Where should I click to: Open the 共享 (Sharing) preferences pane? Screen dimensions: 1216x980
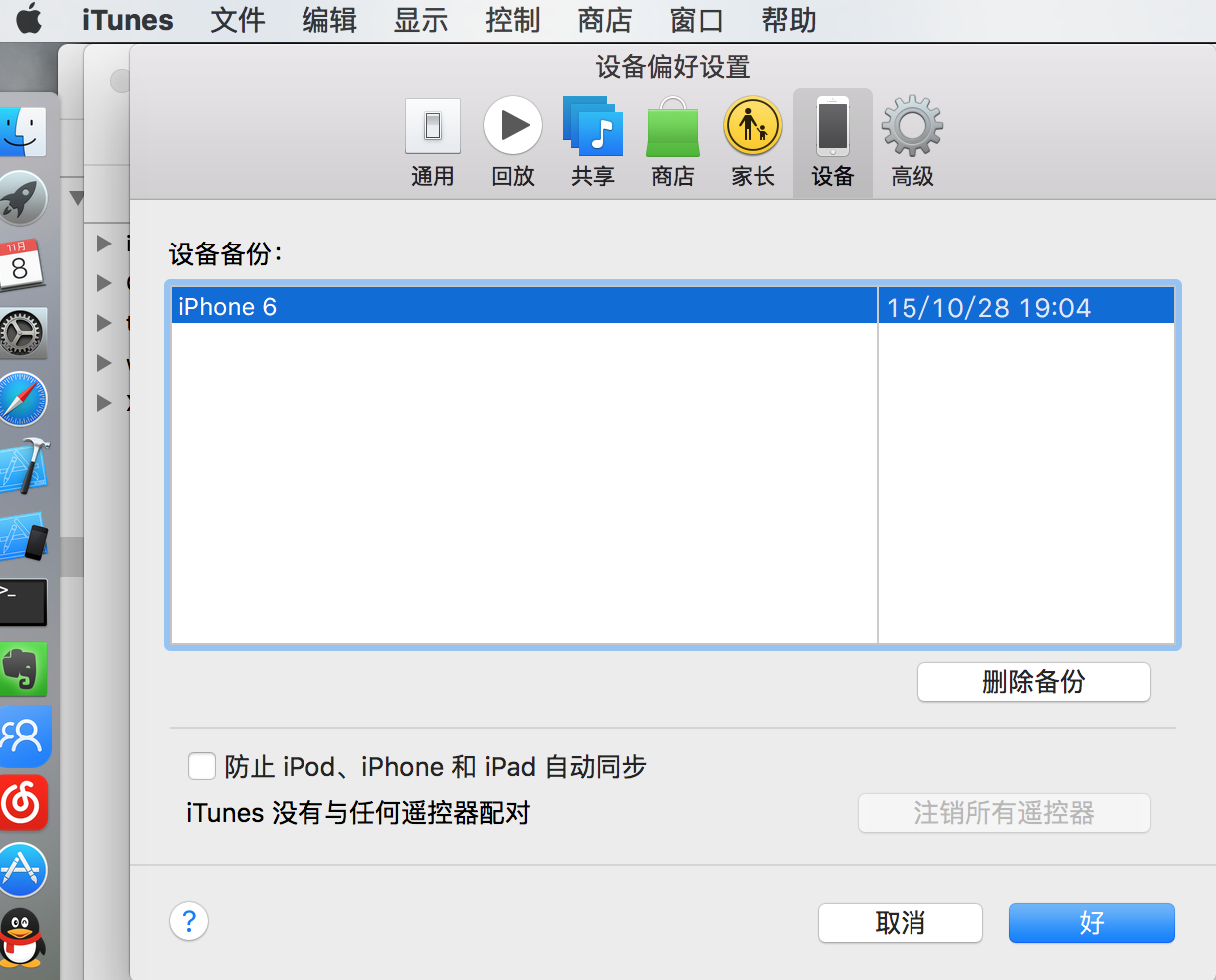[593, 144]
